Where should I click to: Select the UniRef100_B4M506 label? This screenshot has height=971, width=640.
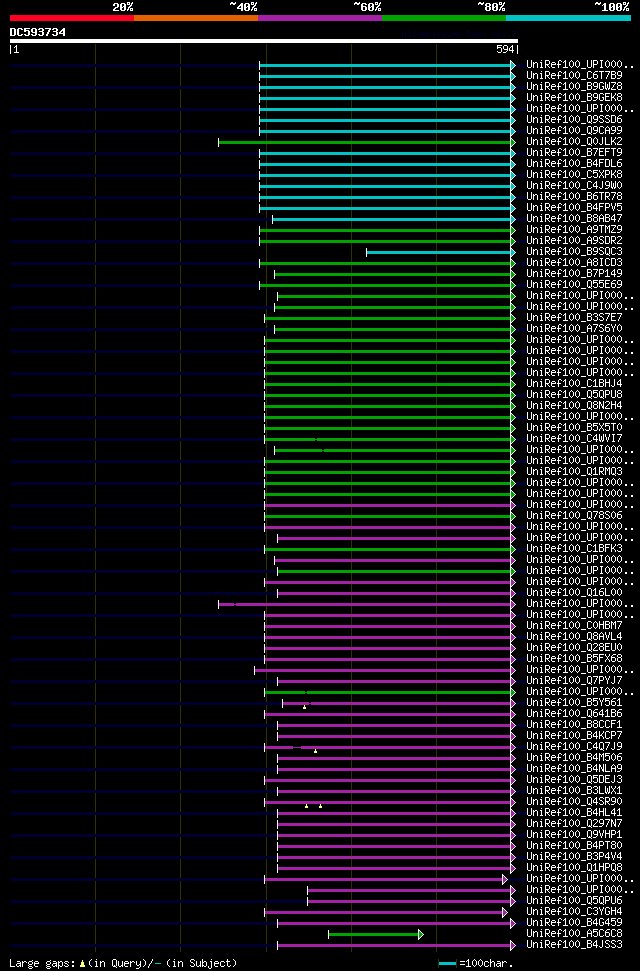(574, 759)
